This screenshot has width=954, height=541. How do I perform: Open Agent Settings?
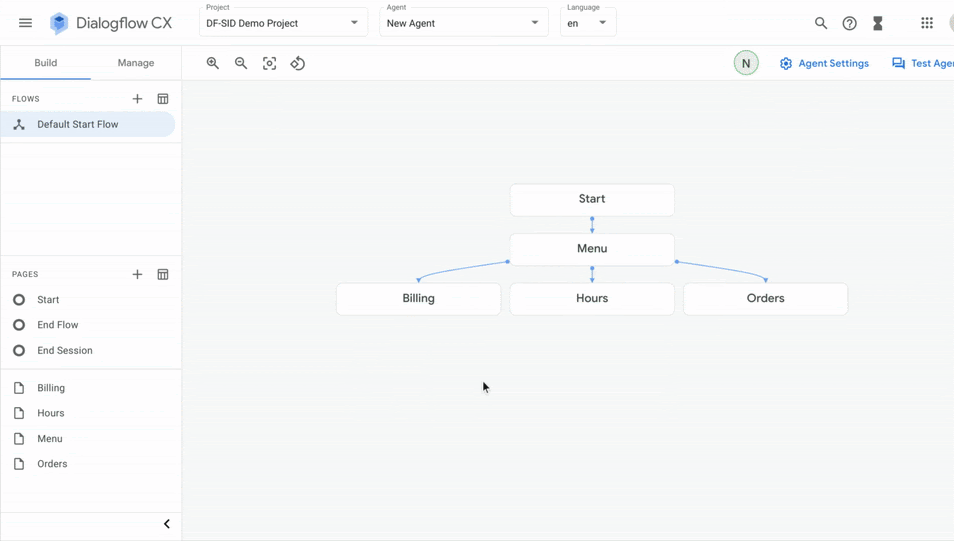click(x=824, y=63)
